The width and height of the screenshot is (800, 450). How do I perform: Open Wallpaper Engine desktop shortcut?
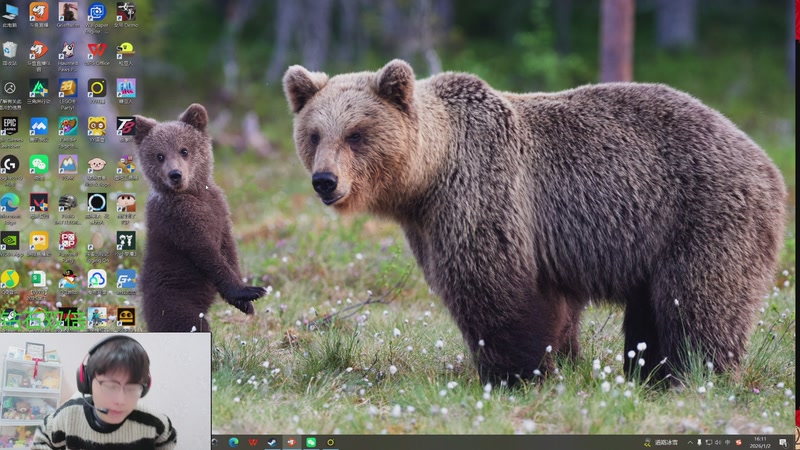[x=97, y=16]
